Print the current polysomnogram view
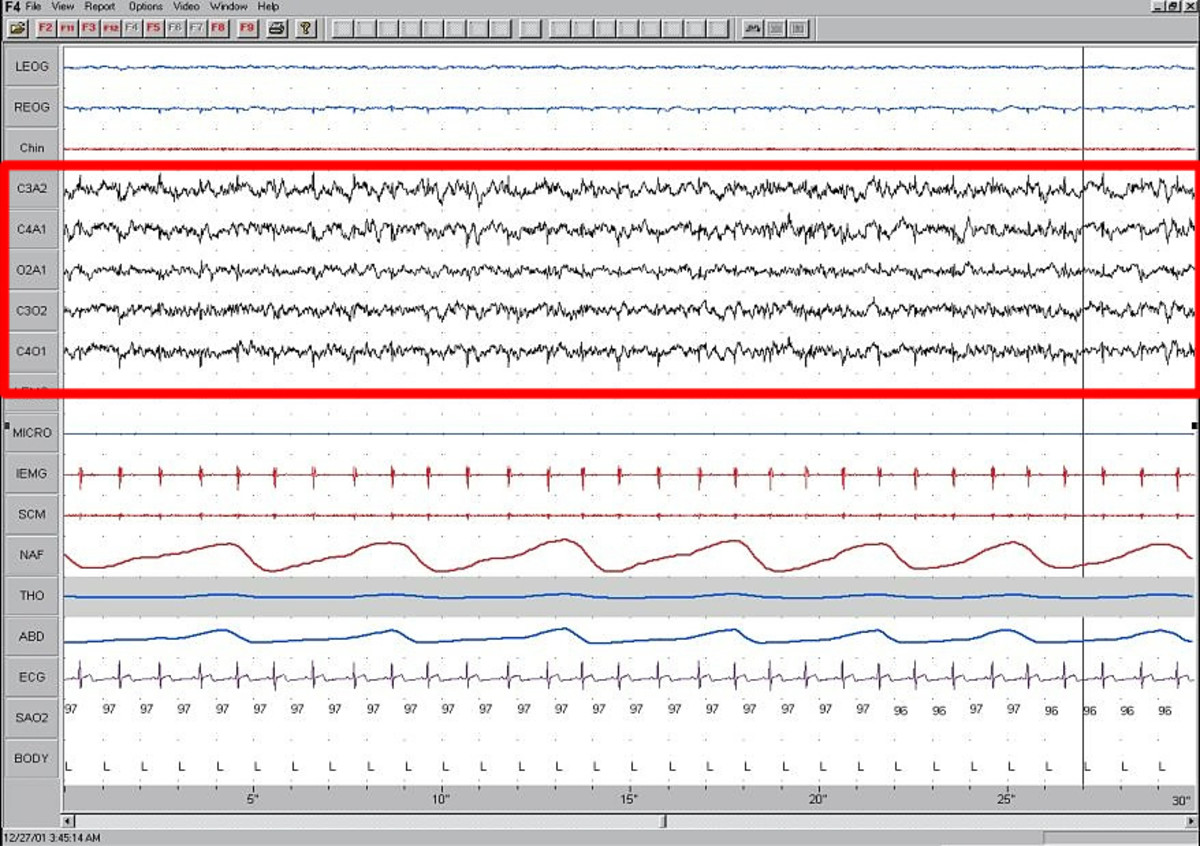Viewport: 1200px width, 846px height. coord(277,29)
